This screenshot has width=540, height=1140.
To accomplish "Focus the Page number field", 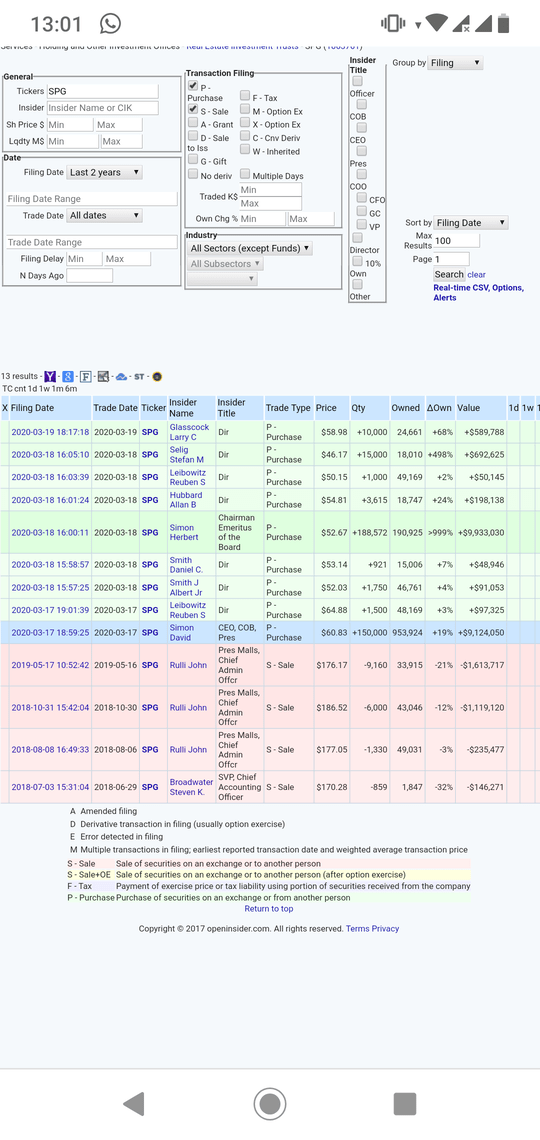I will click(x=451, y=259).
